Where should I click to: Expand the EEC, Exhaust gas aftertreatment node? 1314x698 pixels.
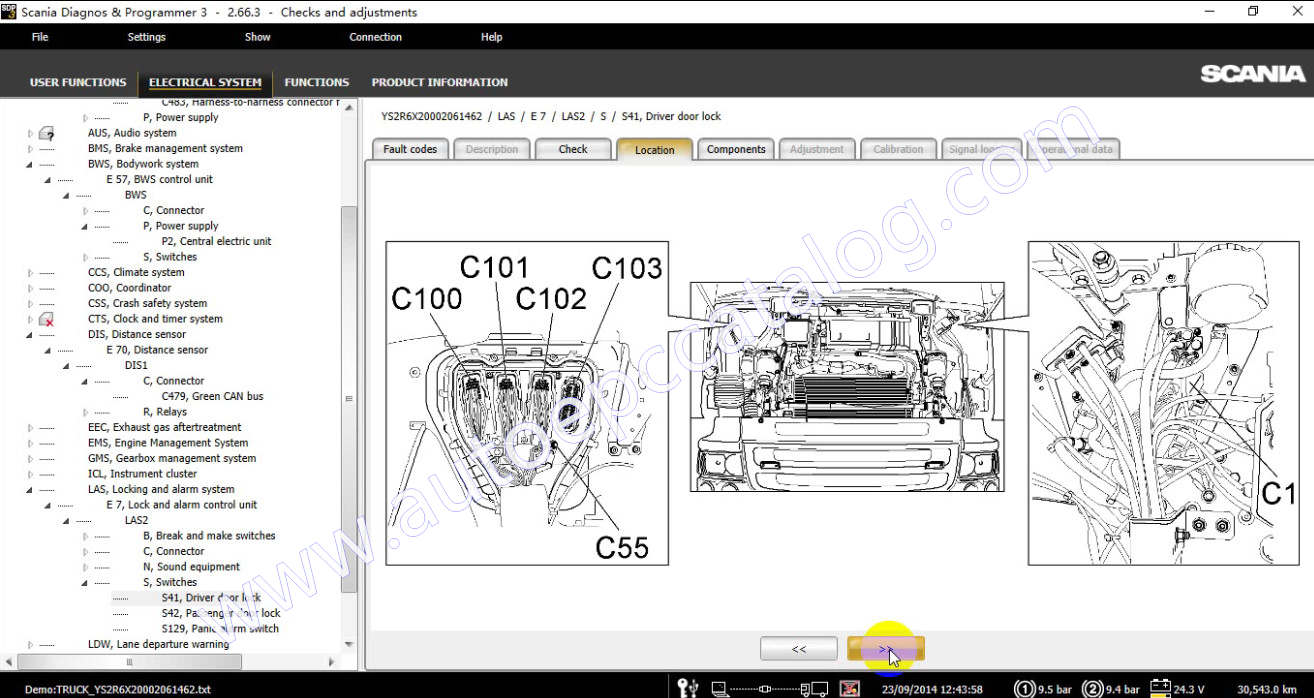(31, 428)
